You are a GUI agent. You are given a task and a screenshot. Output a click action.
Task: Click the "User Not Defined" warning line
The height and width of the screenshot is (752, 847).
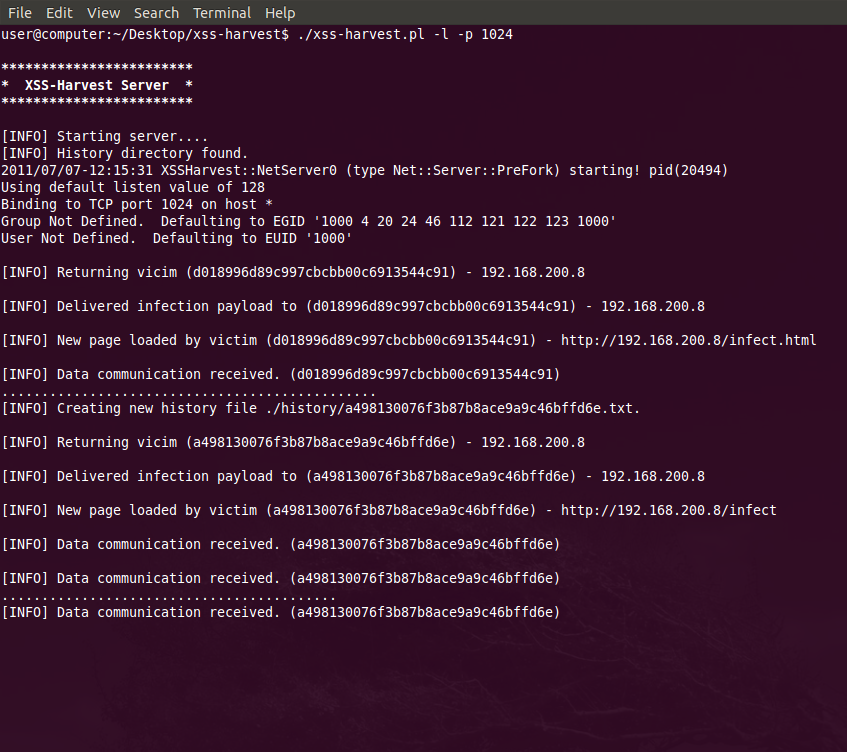point(176,239)
